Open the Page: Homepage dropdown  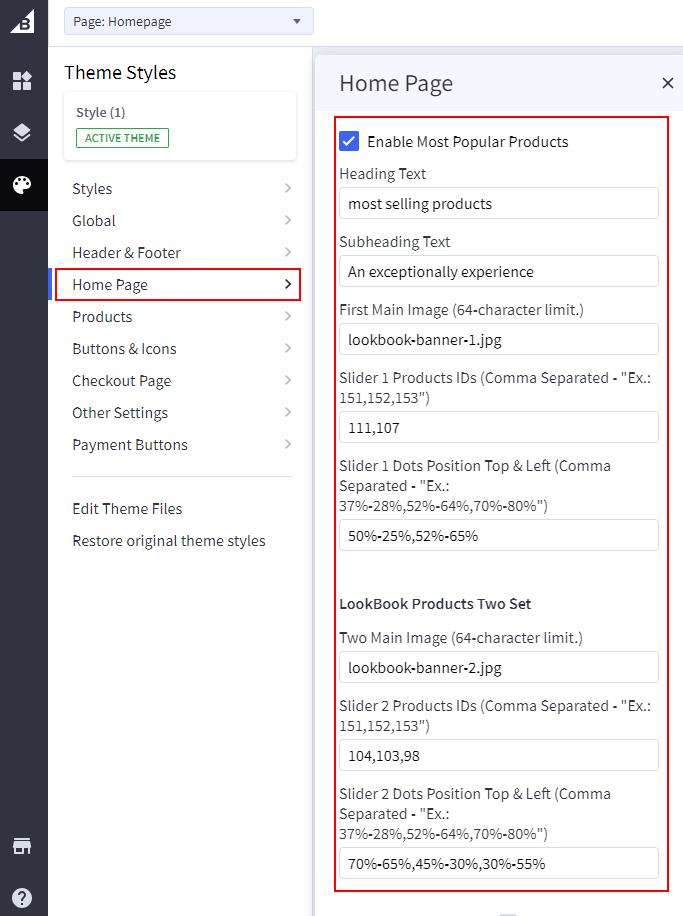click(188, 21)
